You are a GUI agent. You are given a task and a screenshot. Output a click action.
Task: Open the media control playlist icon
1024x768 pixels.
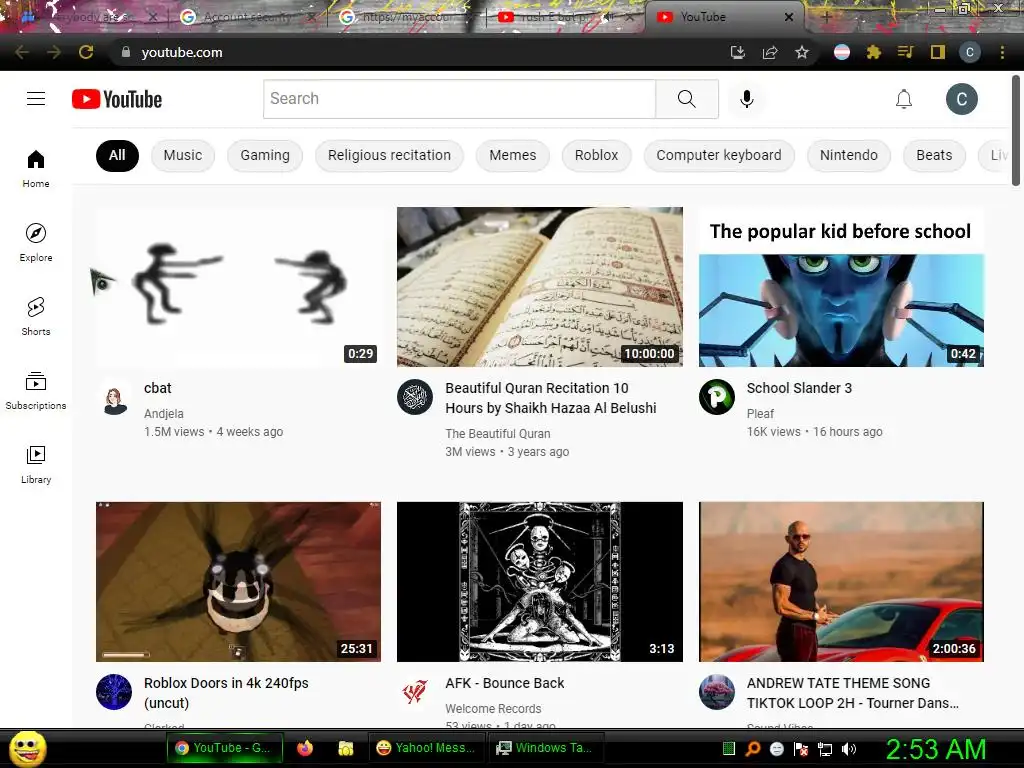pos(905,52)
